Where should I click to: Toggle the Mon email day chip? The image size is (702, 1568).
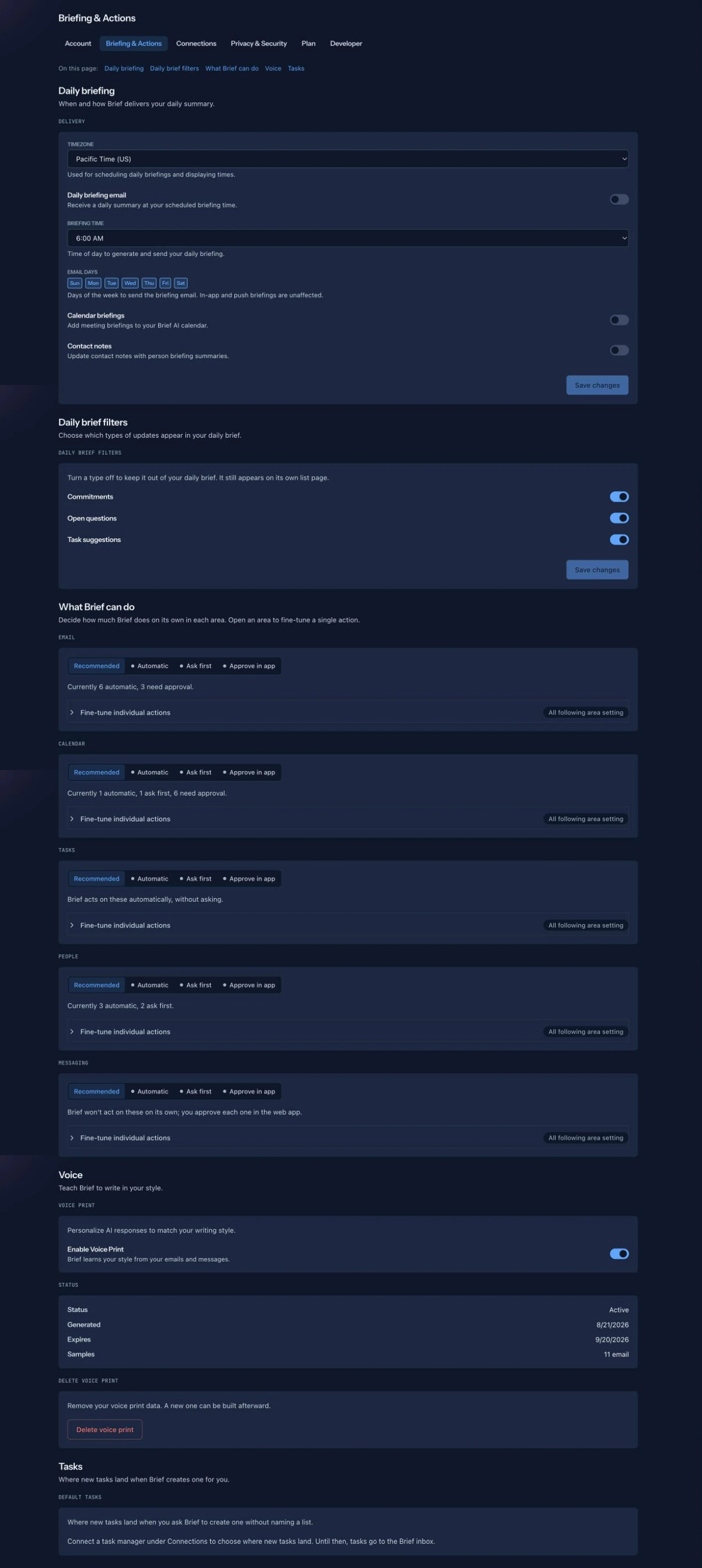point(93,283)
